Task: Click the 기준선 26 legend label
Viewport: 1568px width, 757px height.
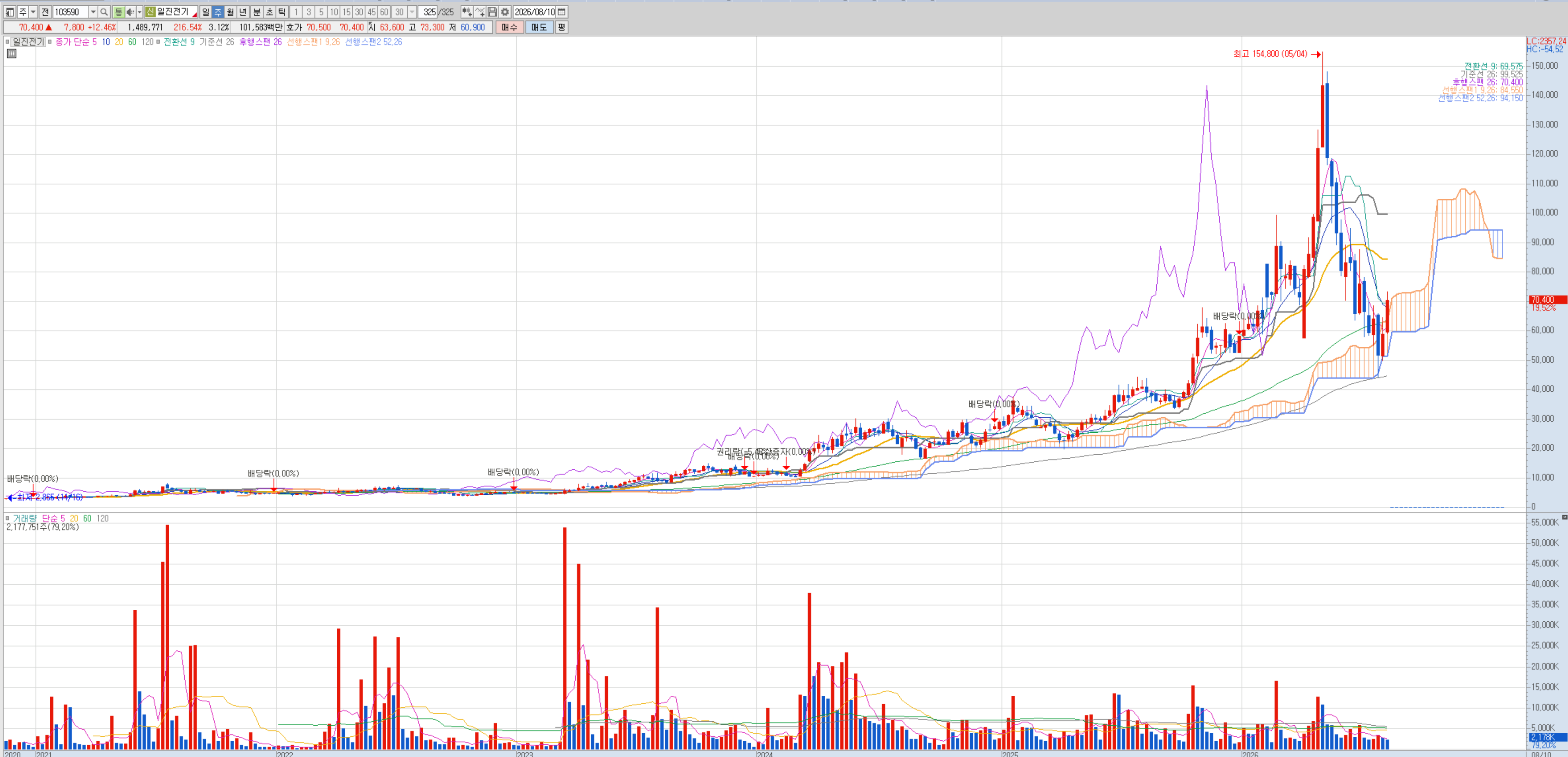Action: point(217,42)
